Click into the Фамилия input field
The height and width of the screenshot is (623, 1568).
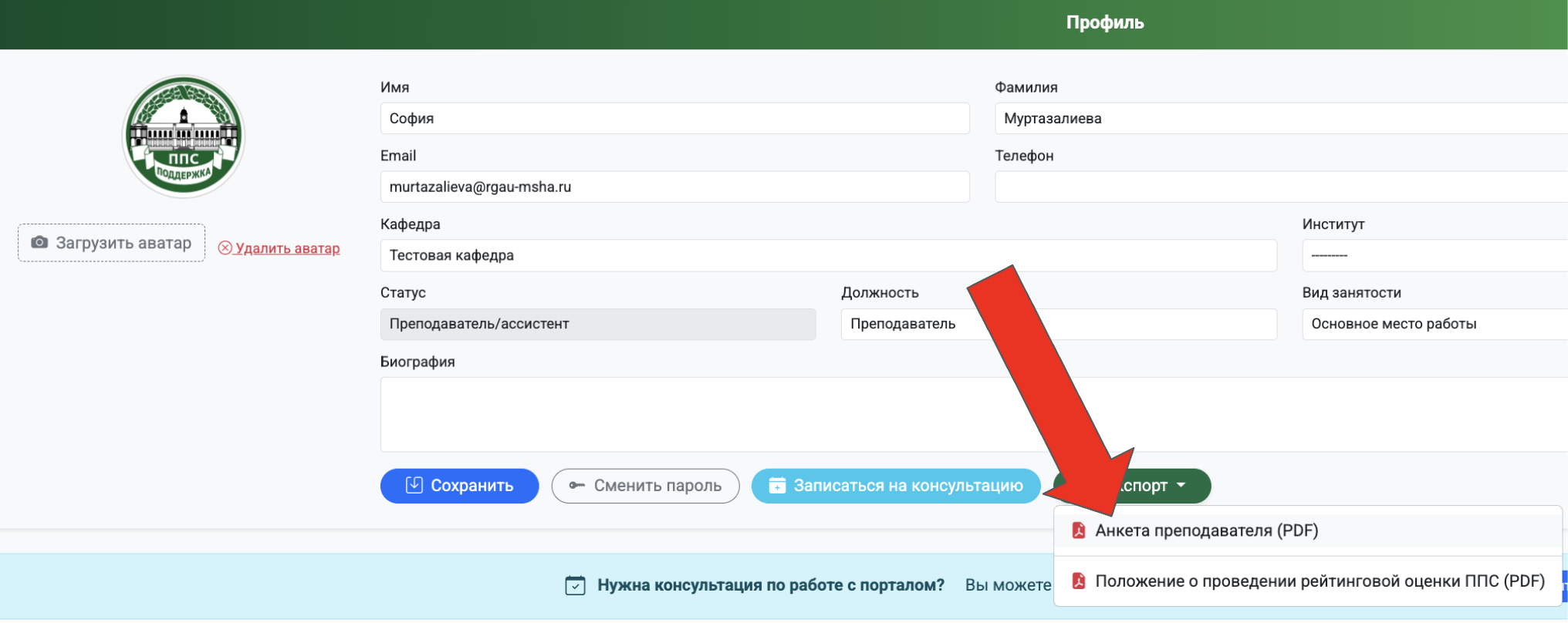[1281, 119]
